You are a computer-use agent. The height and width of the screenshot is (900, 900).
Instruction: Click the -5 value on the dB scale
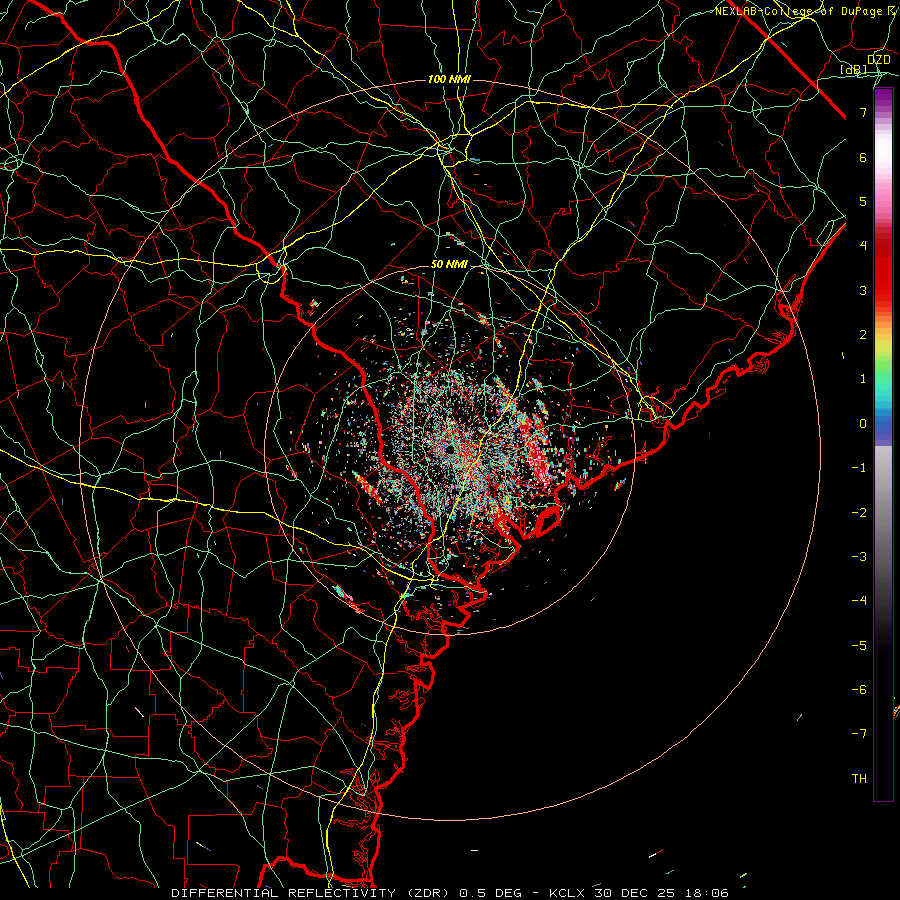point(859,646)
